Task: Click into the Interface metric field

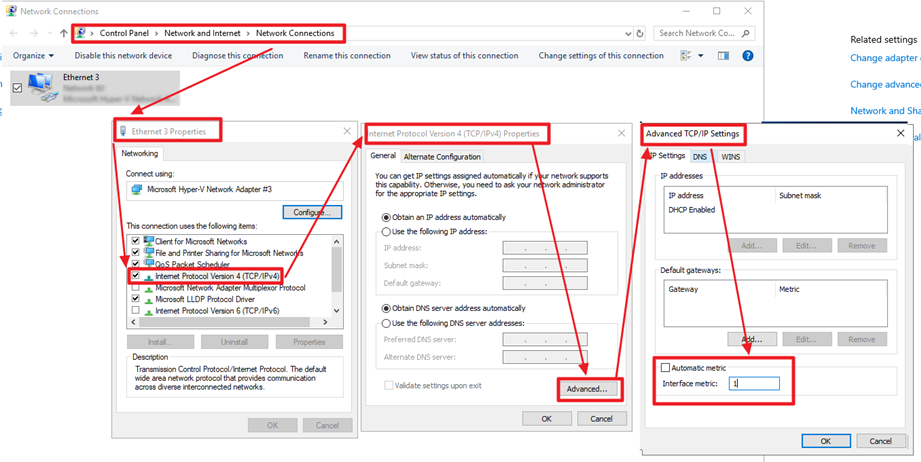Action: click(x=754, y=383)
